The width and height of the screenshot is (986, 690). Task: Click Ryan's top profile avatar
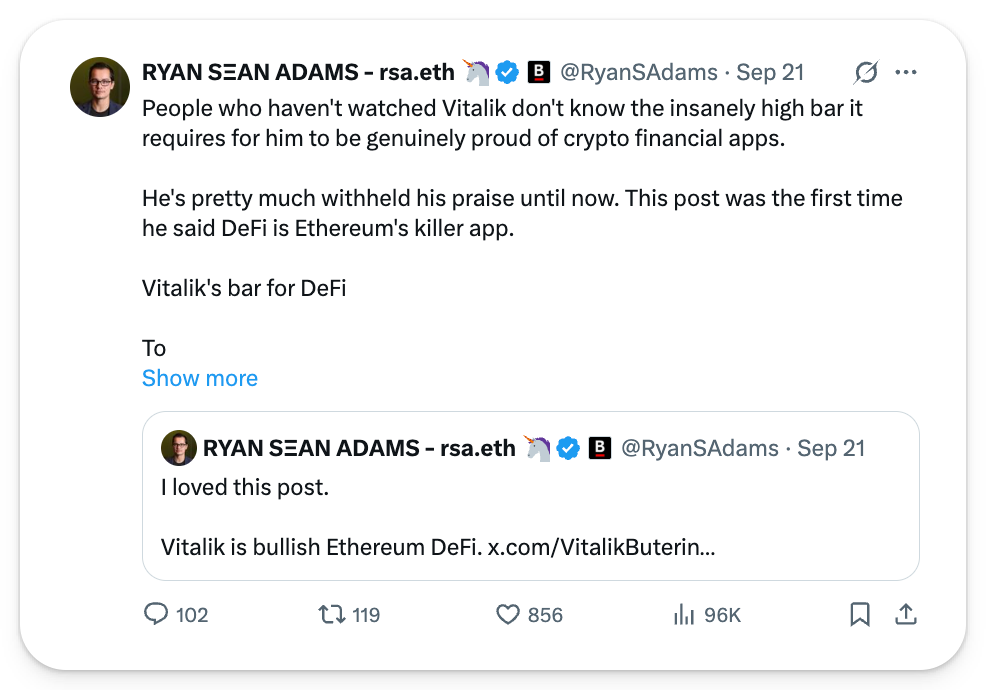pyautogui.click(x=100, y=86)
